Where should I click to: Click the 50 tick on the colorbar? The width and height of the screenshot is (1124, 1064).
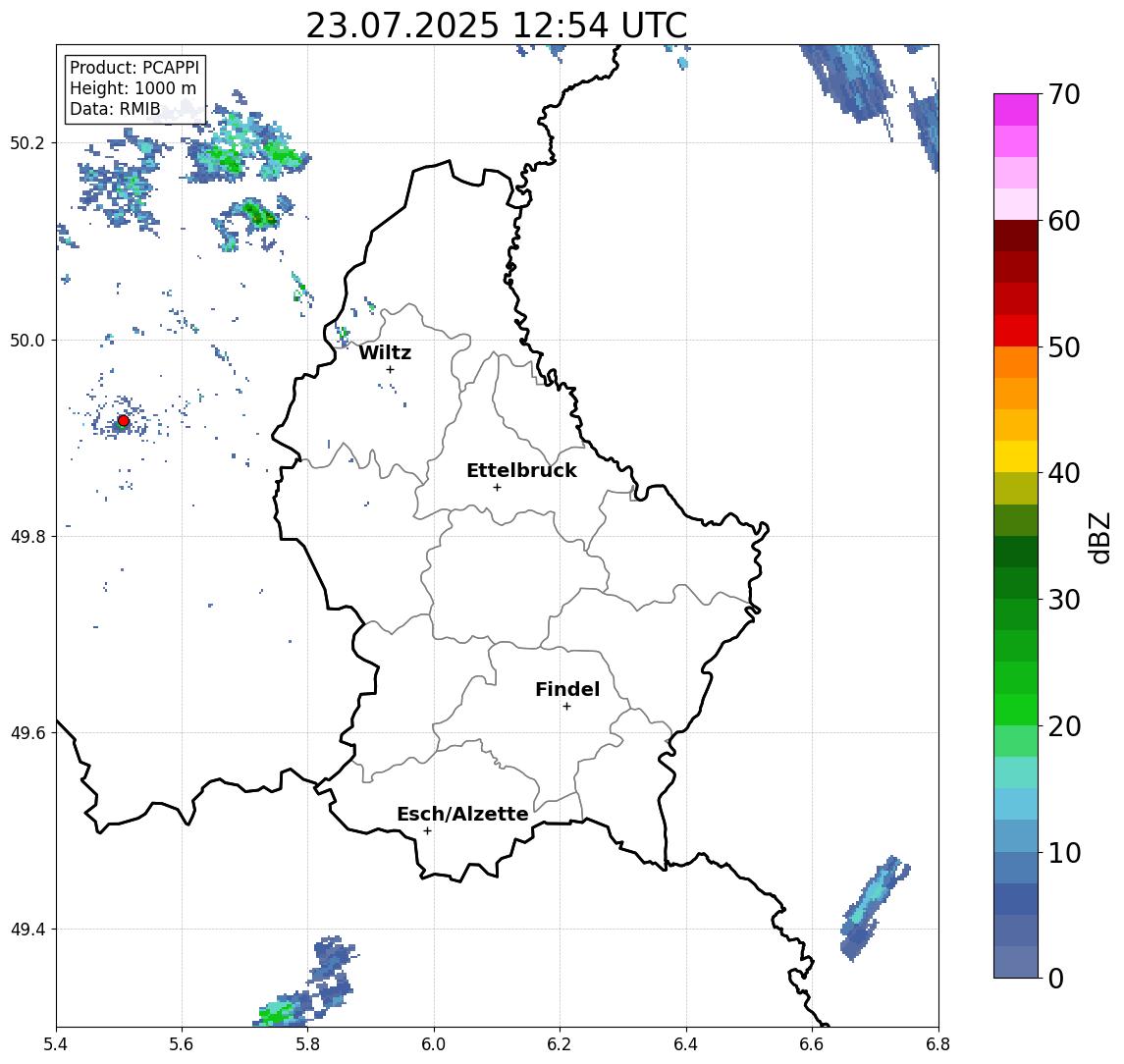(1064, 347)
